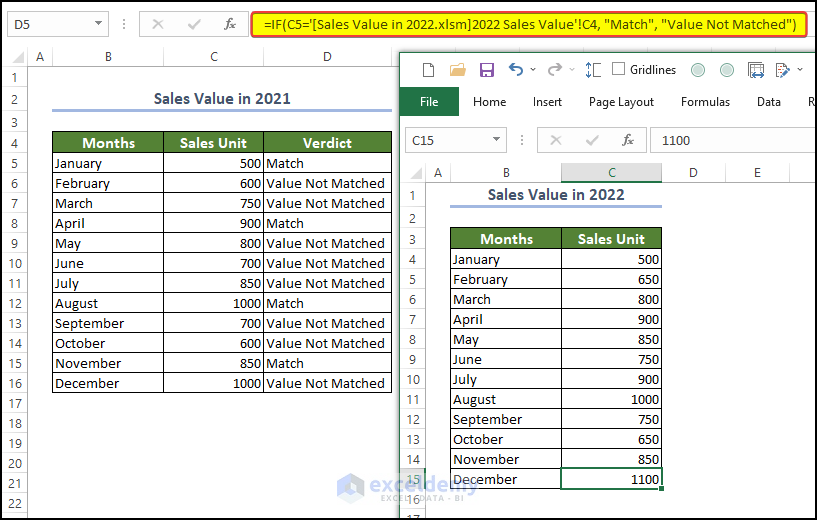The width and height of the screenshot is (817, 520).
Task: Click the formula bar options dots in 2021 window
Action: (124, 24)
